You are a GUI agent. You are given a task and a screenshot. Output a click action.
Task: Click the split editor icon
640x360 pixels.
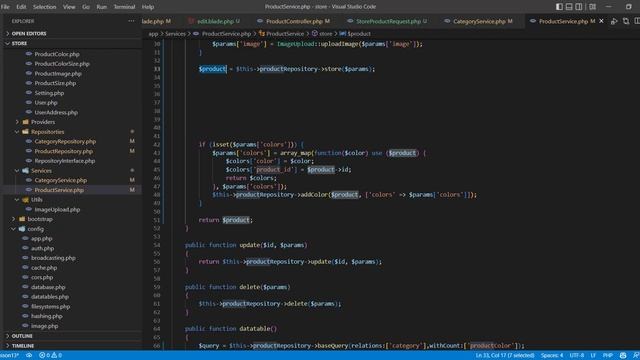[x=637, y=21]
